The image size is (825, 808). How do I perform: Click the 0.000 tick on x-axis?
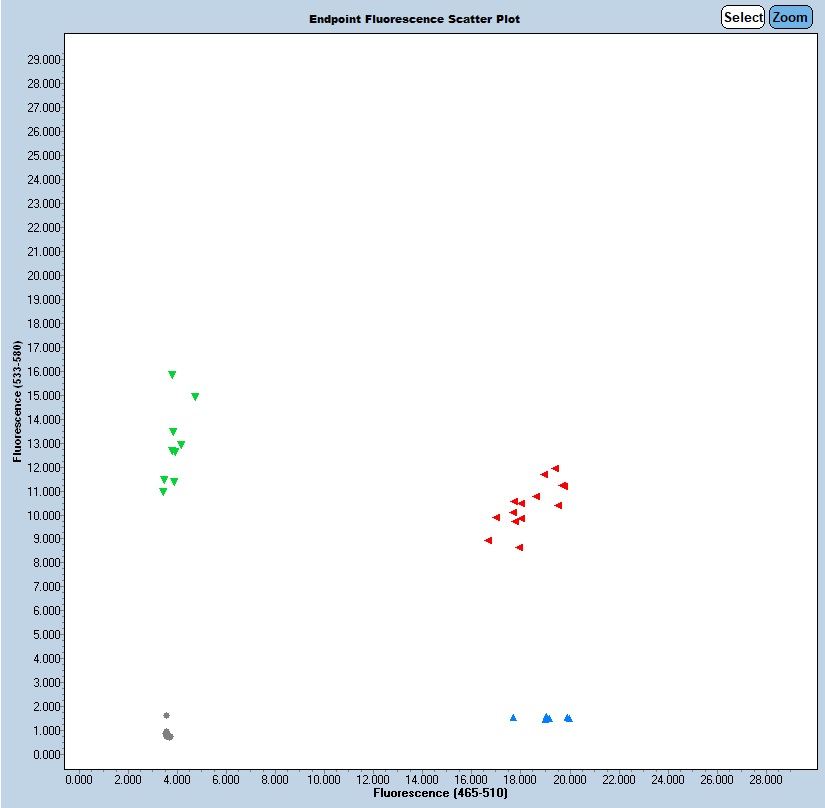pyautogui.click(x=78, y=779)
